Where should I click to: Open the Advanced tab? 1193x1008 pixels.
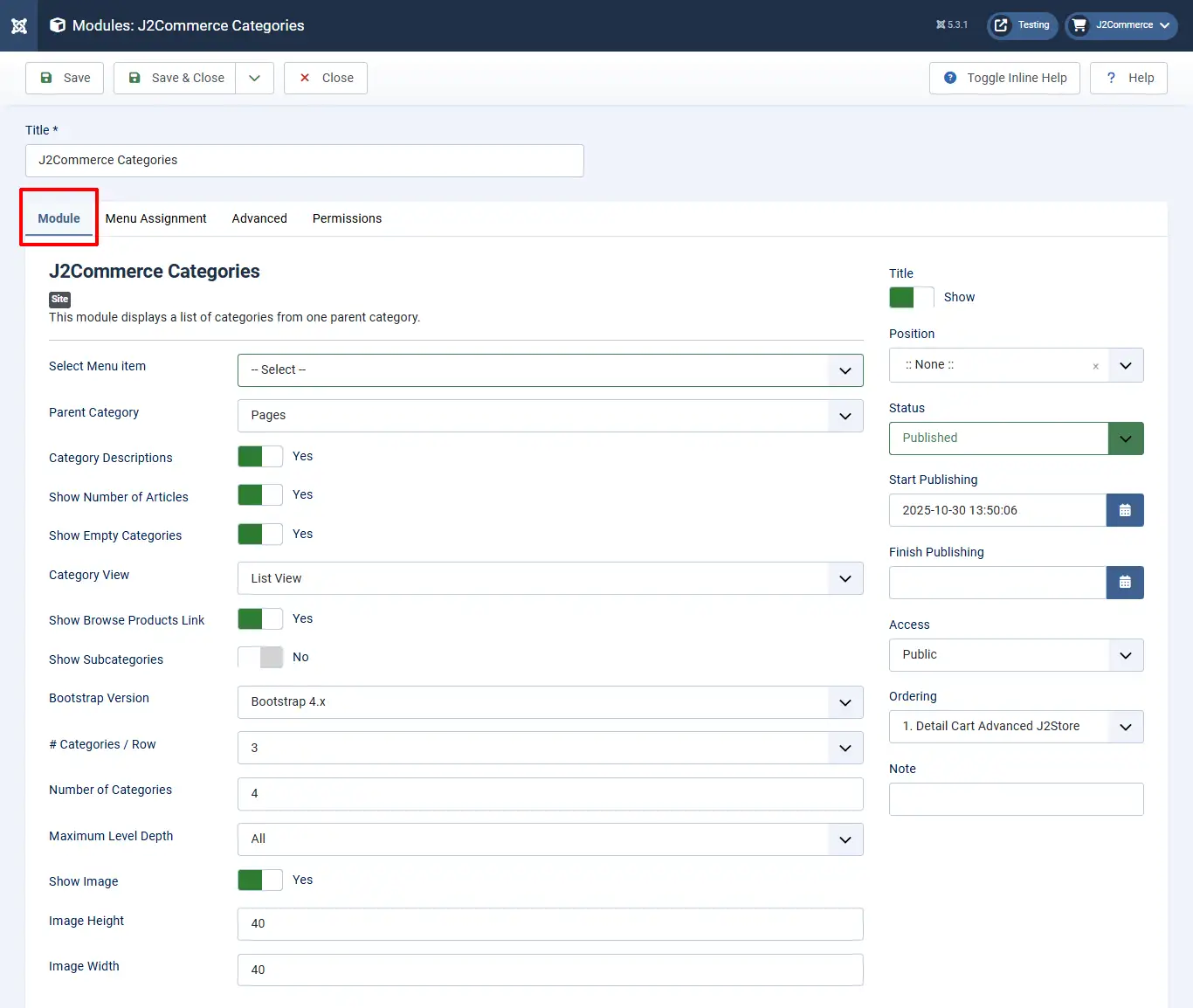click(259, 218)
